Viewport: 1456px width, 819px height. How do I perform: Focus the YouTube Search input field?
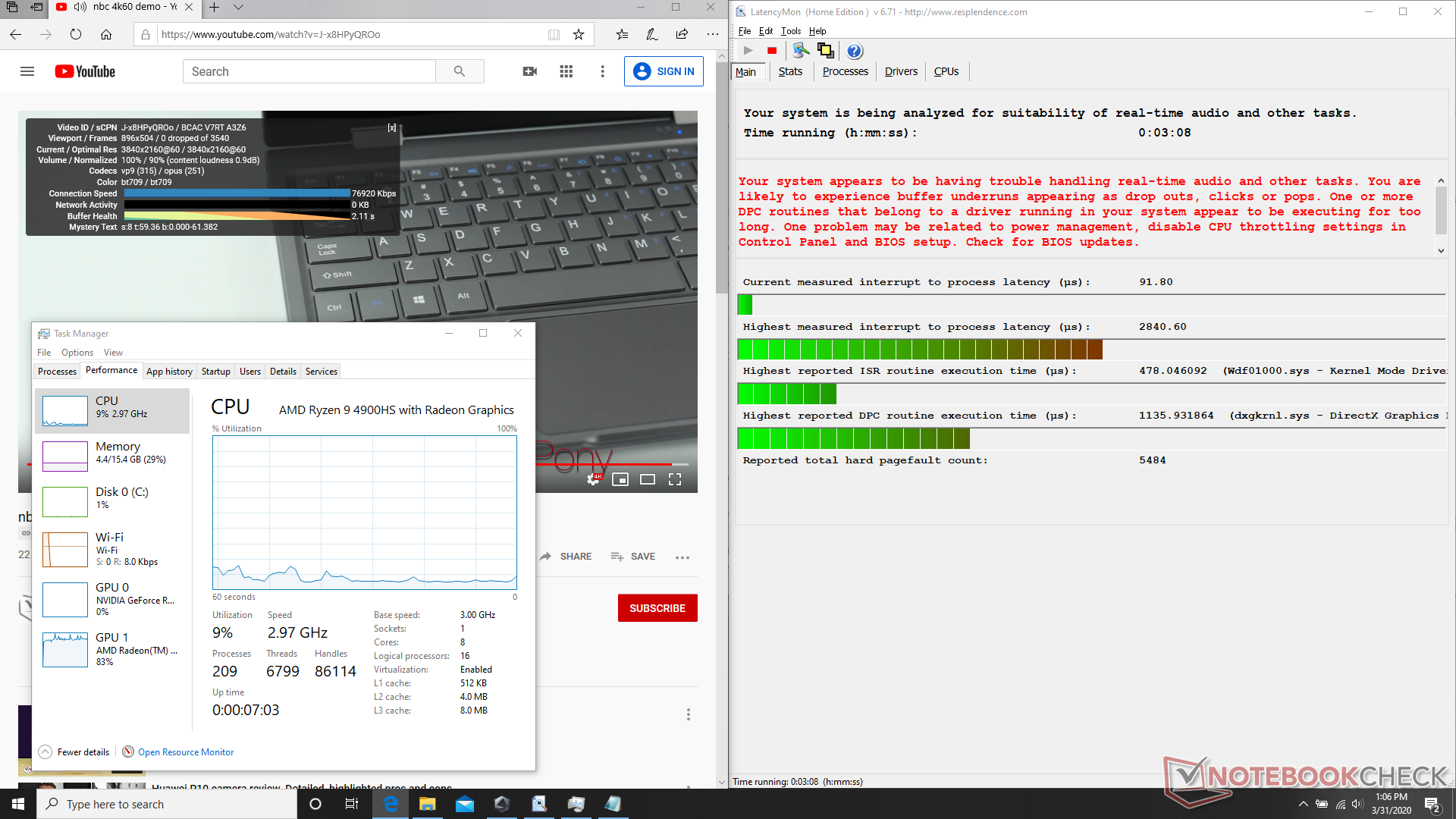[309, 71]
